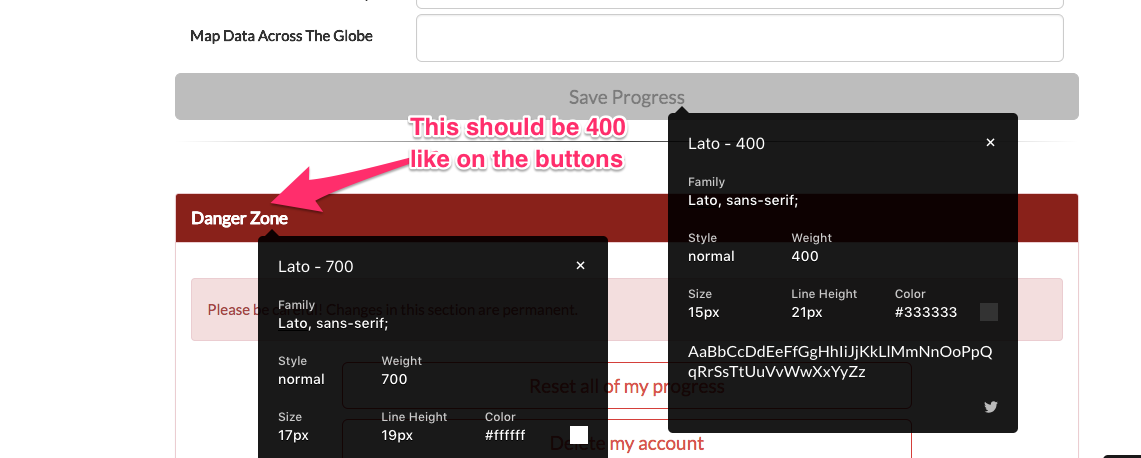Select the #333333 color code text
Screen dimensions: 1141x458
pos(926,312)
